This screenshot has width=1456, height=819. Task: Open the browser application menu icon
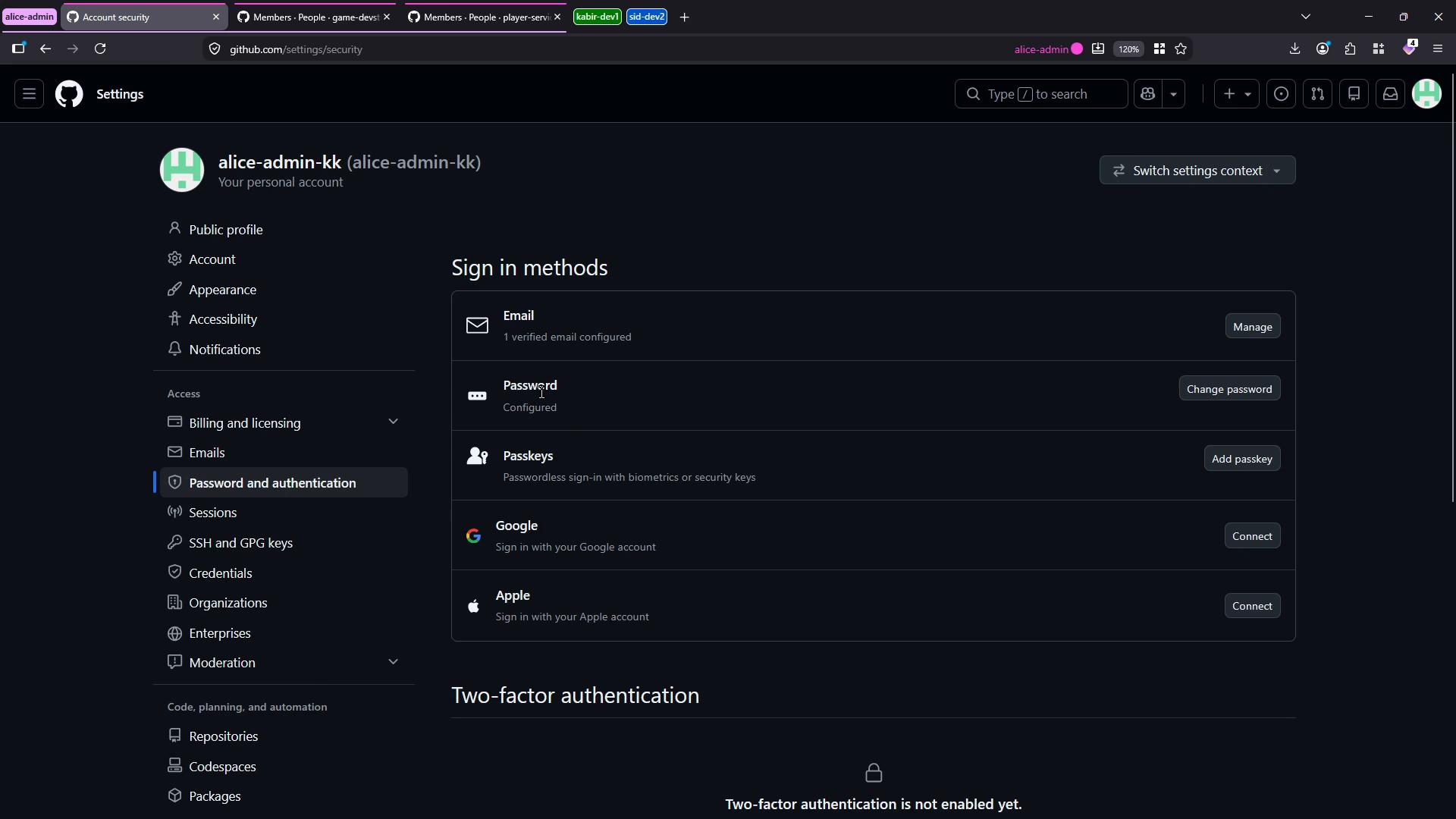pyautogui.click(x=1438, y=49)
